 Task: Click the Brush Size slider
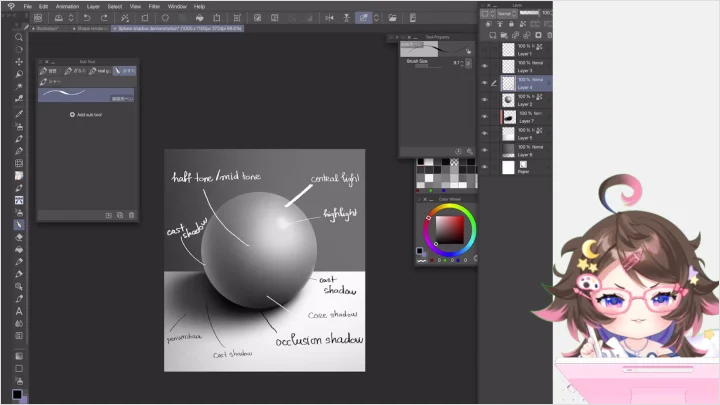428,66
